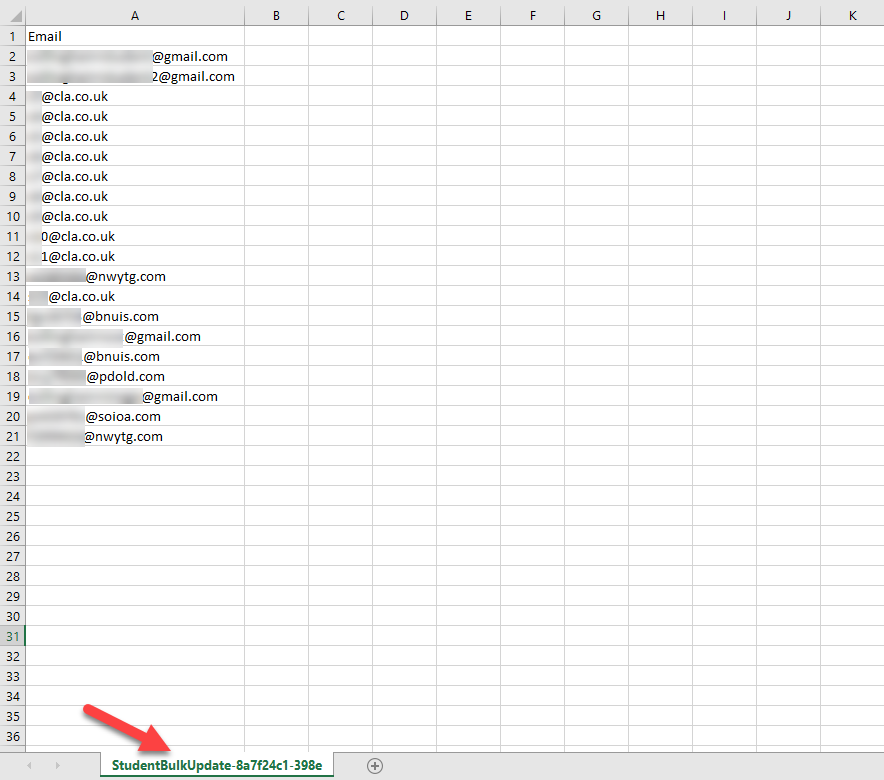Select column A header

[134, 15]
